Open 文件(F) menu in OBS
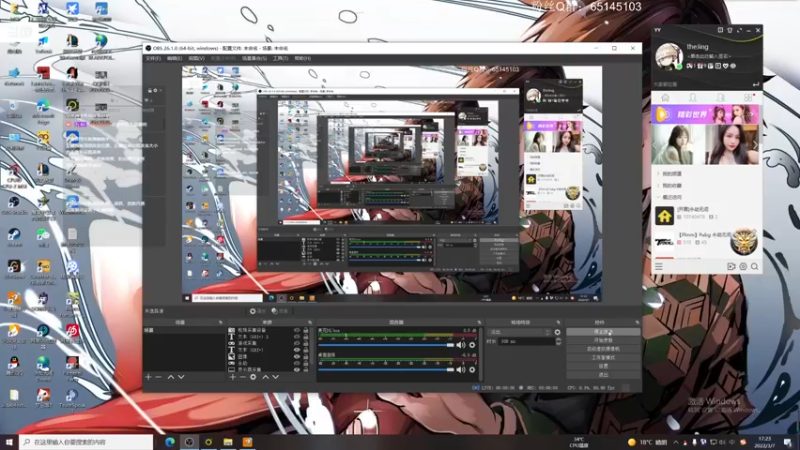Screen dimensions: 800x450 (x=153, y=59)
